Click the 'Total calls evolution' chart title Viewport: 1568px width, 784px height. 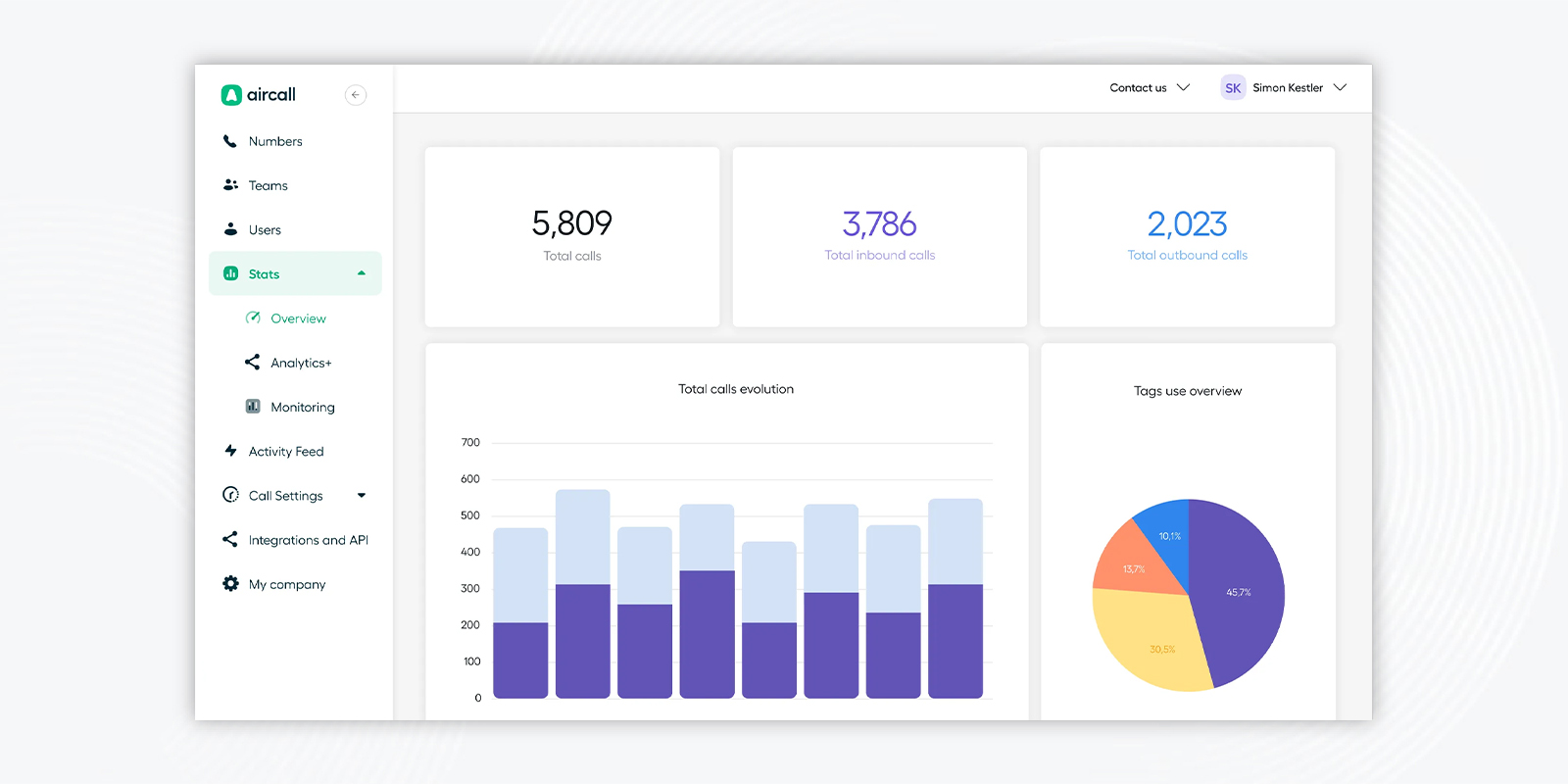736,389
